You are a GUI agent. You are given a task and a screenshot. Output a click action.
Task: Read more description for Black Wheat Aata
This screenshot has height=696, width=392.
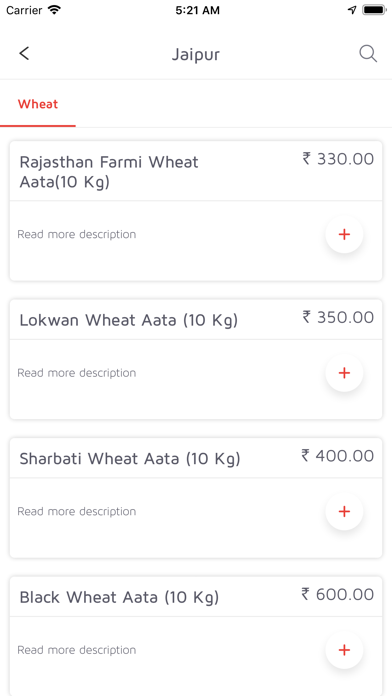pos(77,650)
